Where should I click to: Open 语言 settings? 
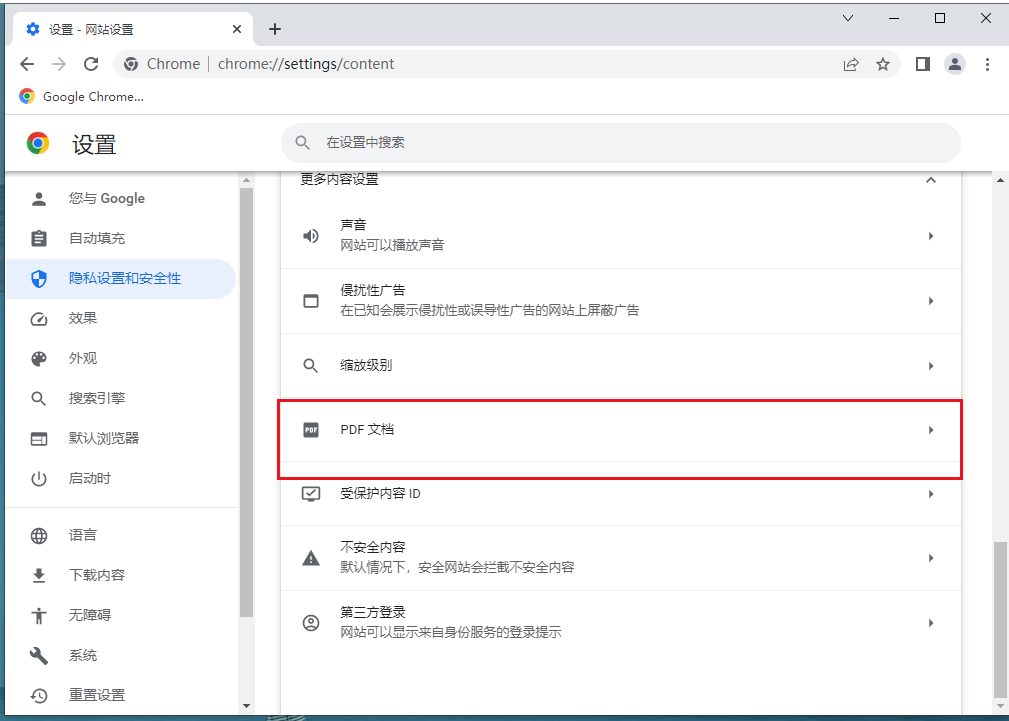coord(121,535)
